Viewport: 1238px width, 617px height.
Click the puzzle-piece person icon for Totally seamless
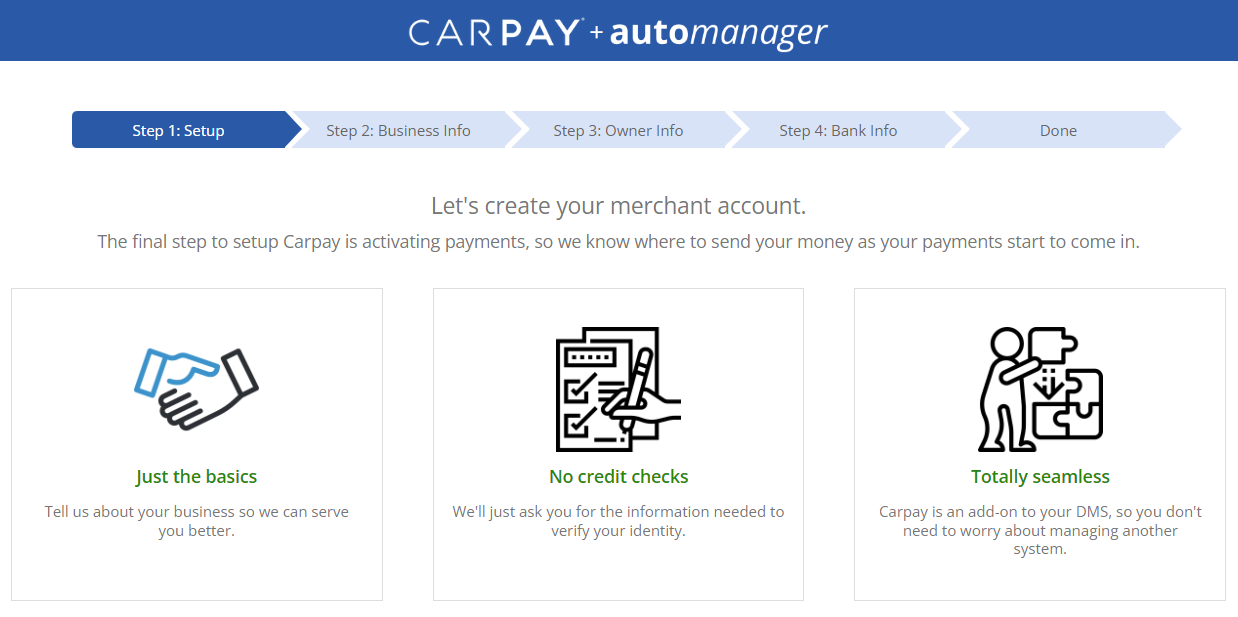[x=1039, y=388]
